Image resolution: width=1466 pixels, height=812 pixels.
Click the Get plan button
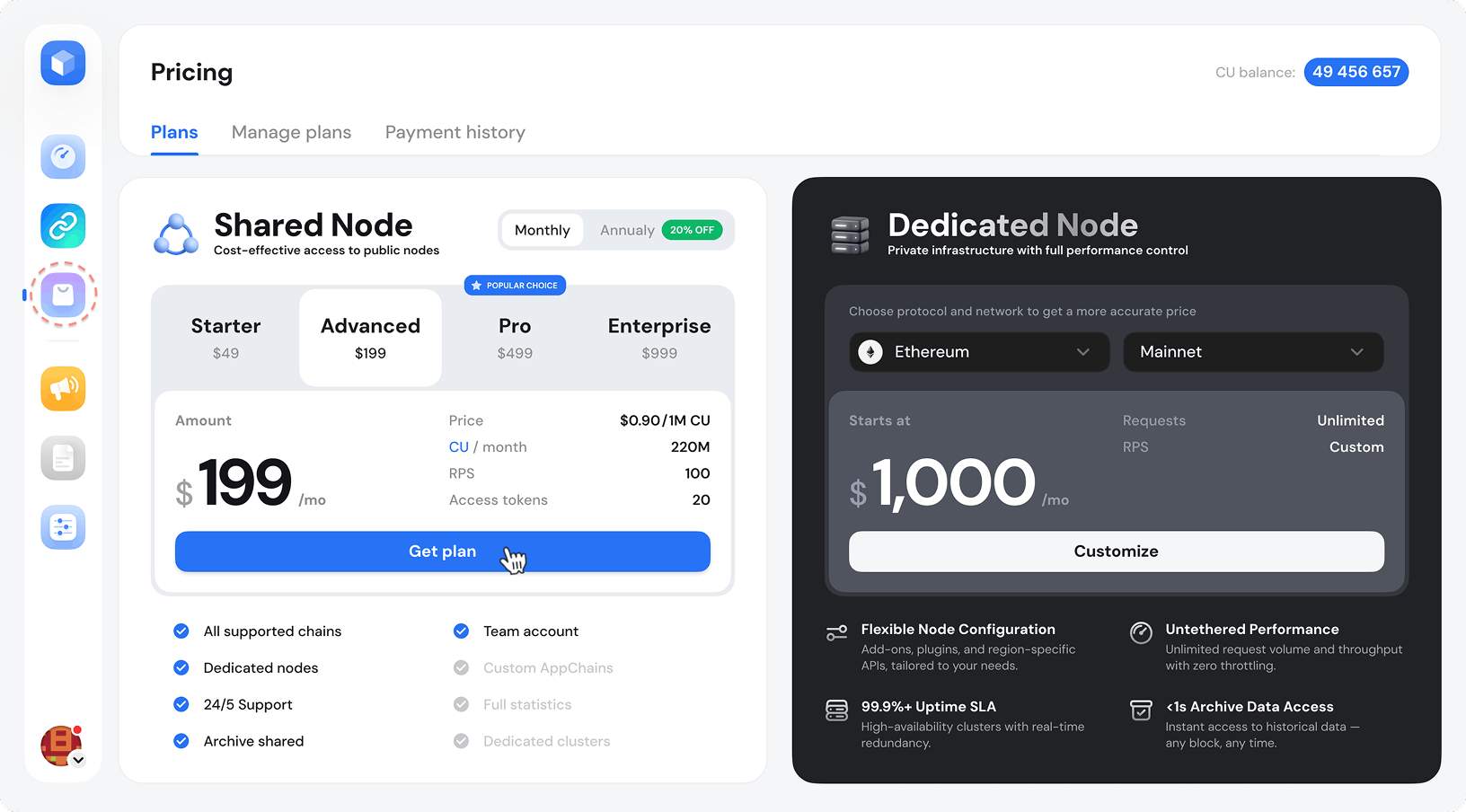point(443,552)
